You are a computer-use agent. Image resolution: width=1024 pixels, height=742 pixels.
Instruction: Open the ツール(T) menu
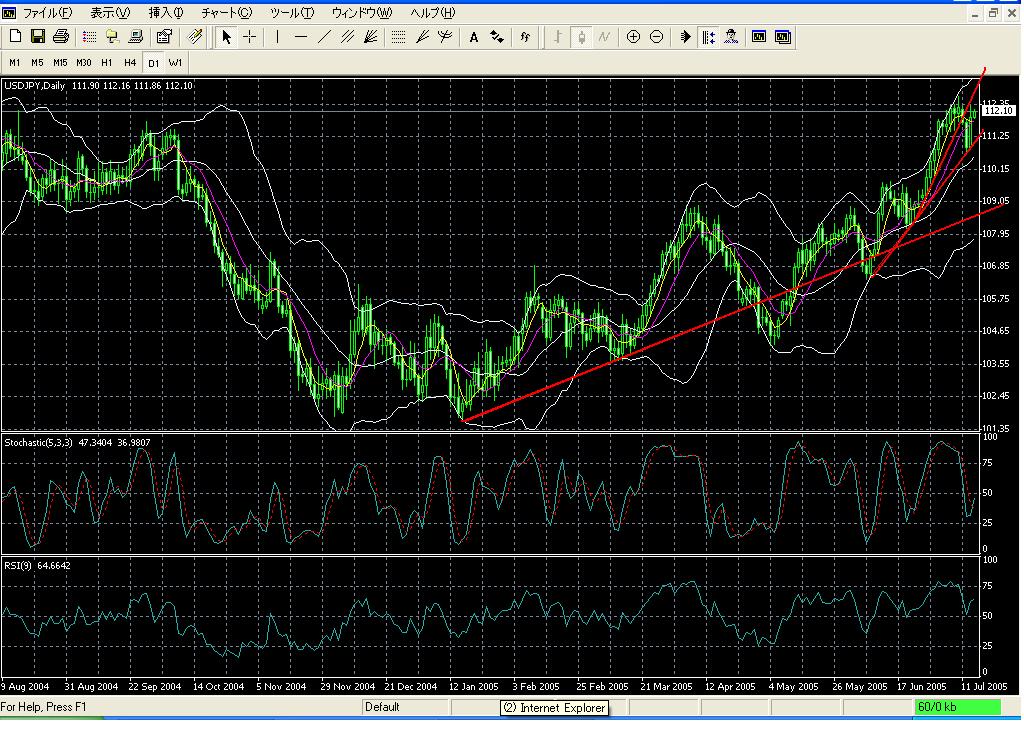coord(291,13)
